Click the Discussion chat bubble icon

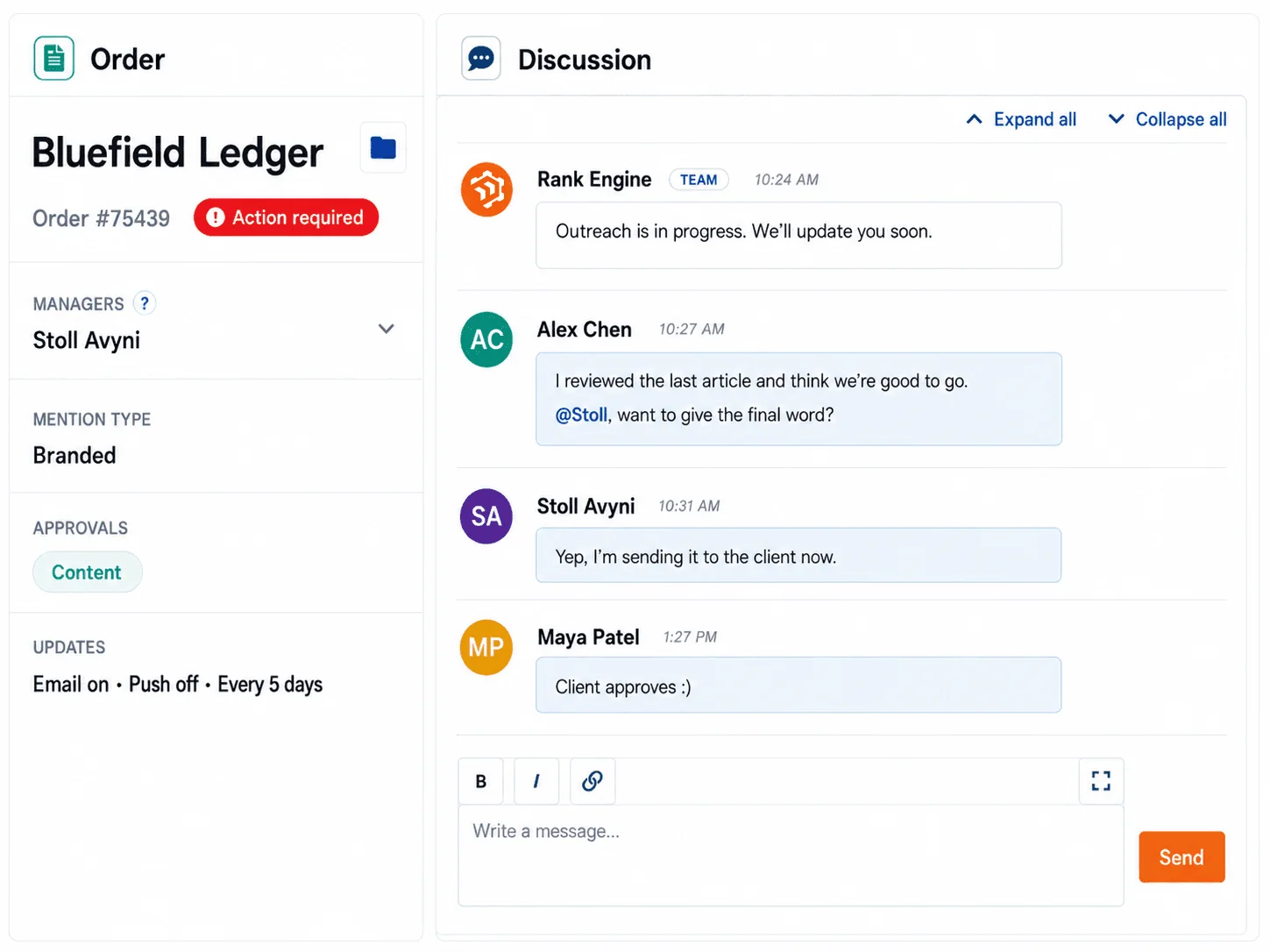(x=481, y=59)
